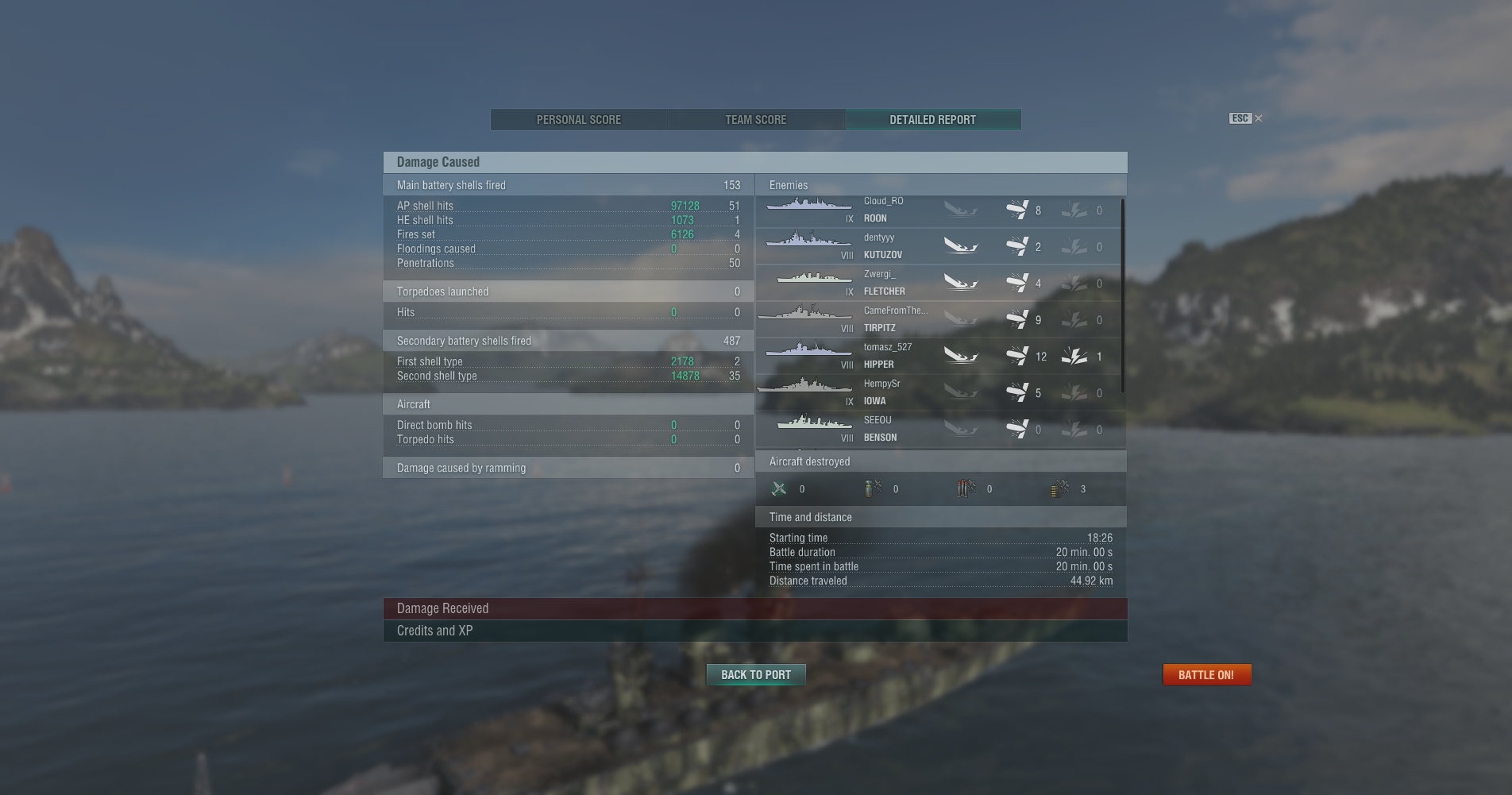Click the shell hits icon for TIRPITZ
1512x795 pixels.
point(1017,319)
